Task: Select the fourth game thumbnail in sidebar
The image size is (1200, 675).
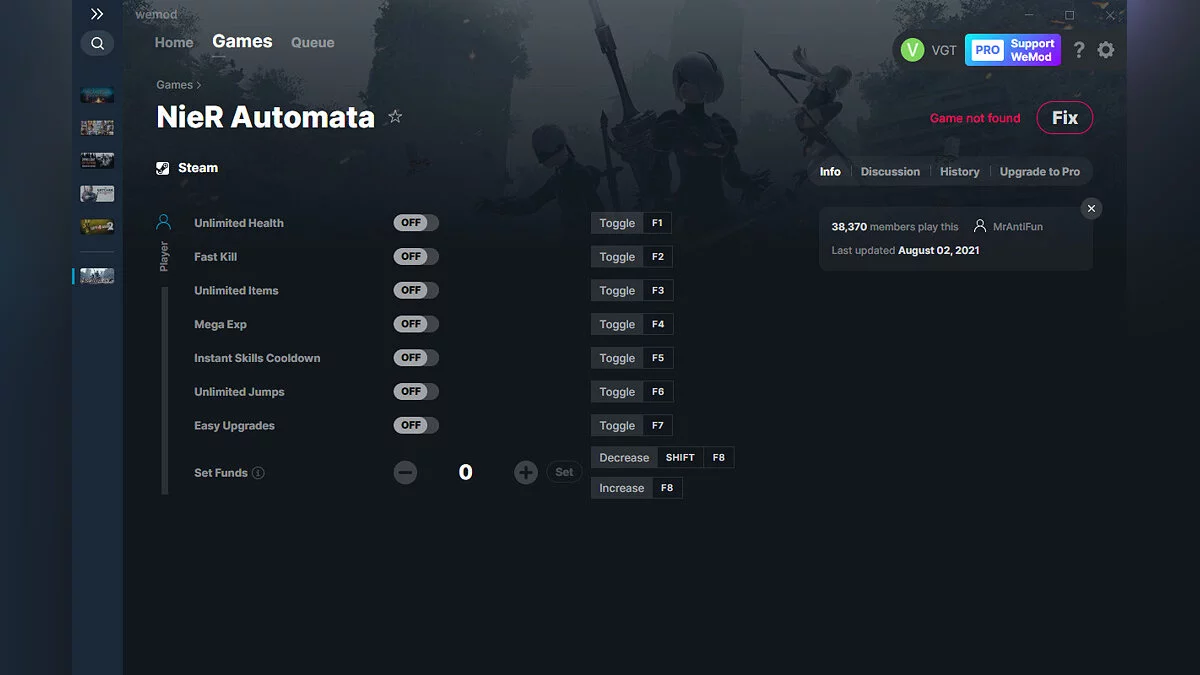Action: tap(97, 194)
